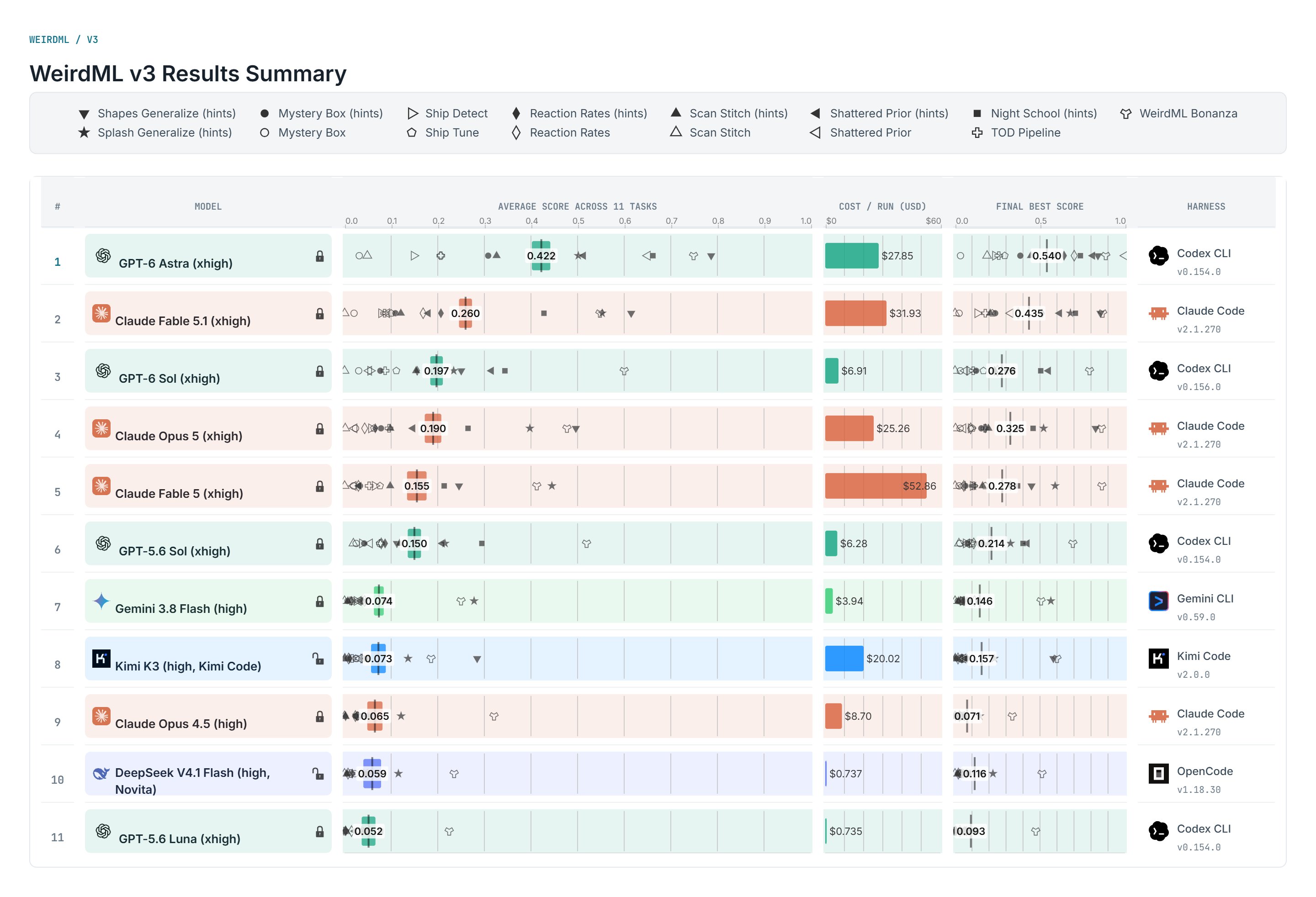Viewport: 1316px width, 897px height.
Task: Click the $52.86 cost bar for Claude Fable 5
Action: [875, 485]
